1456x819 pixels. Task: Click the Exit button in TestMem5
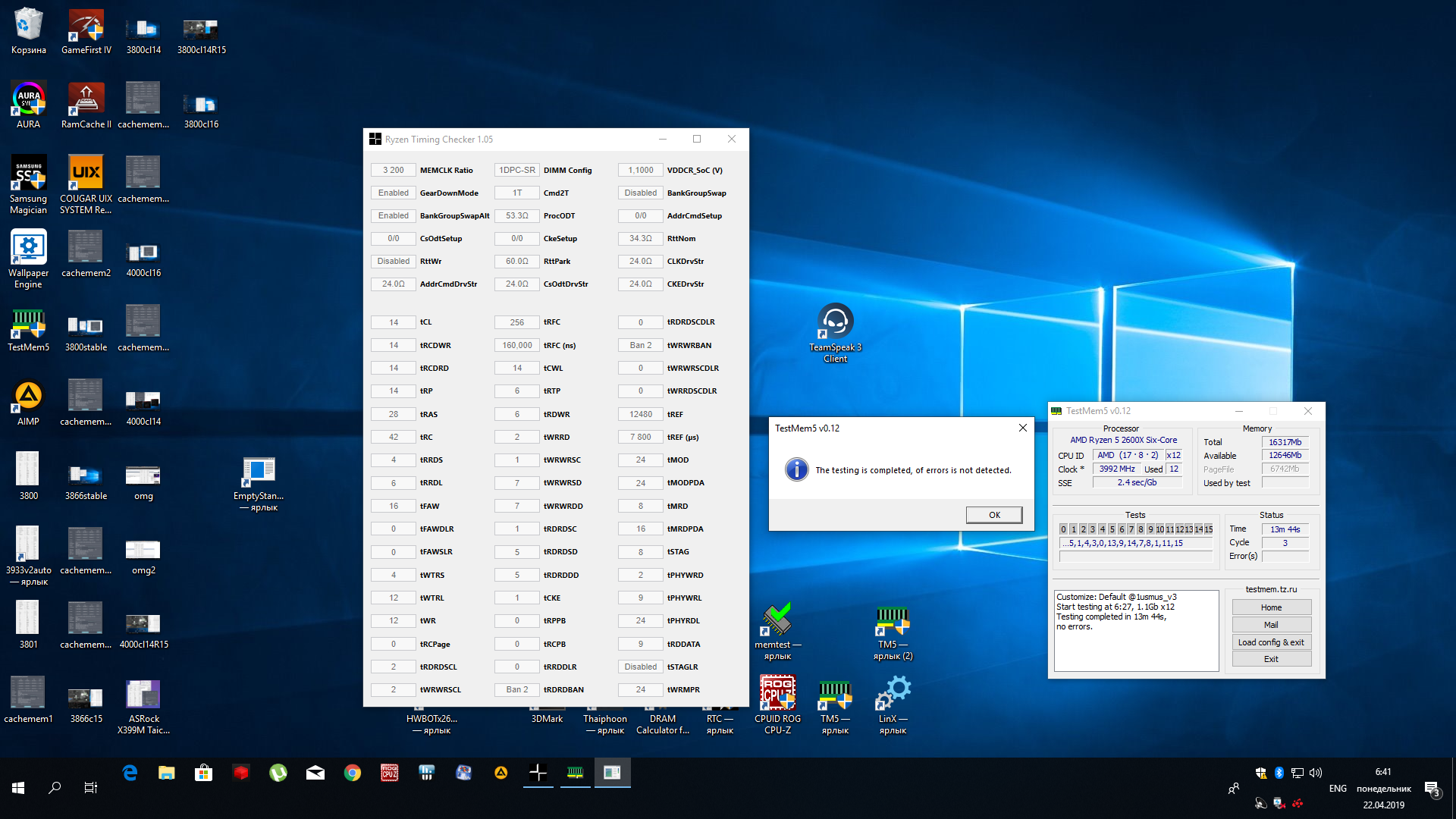click(x=1271, y=659)
